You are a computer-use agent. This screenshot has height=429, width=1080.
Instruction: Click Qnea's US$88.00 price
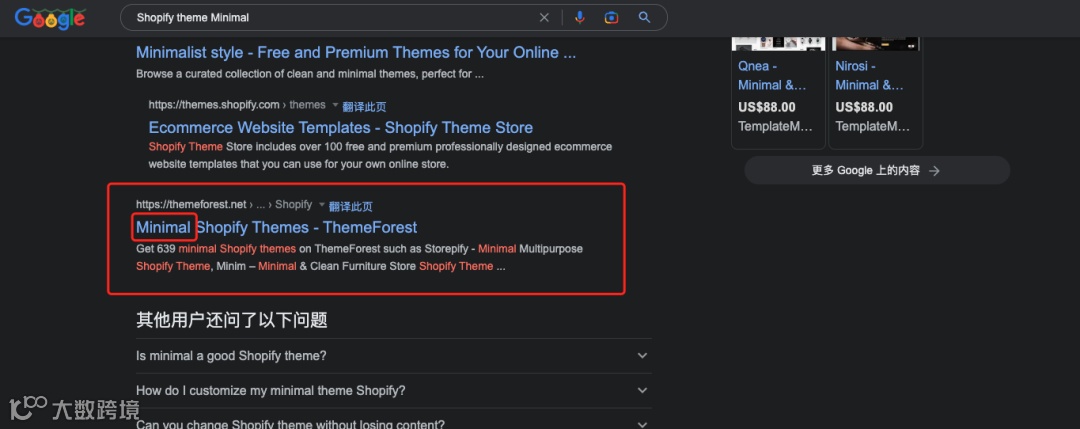(767, 107)
